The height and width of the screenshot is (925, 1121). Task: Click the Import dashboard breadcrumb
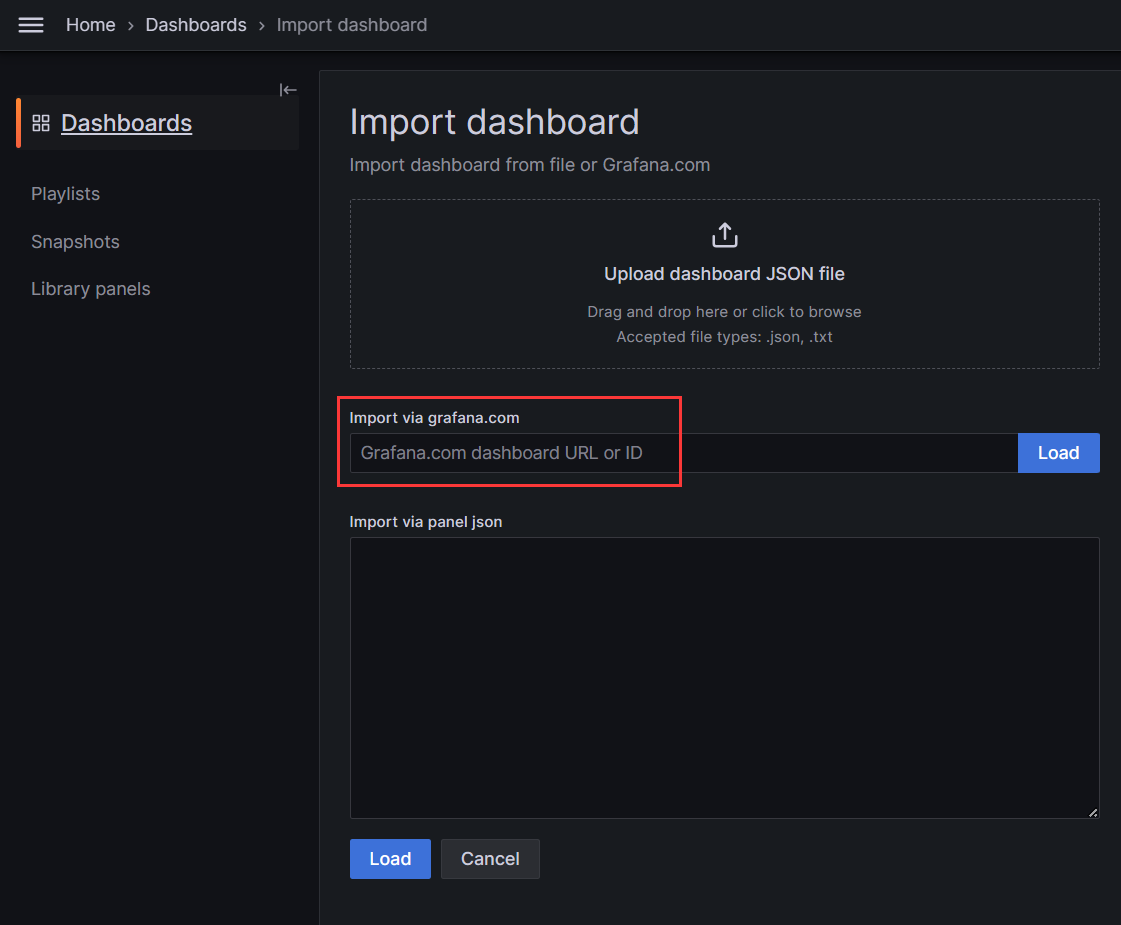pos(352,25)
